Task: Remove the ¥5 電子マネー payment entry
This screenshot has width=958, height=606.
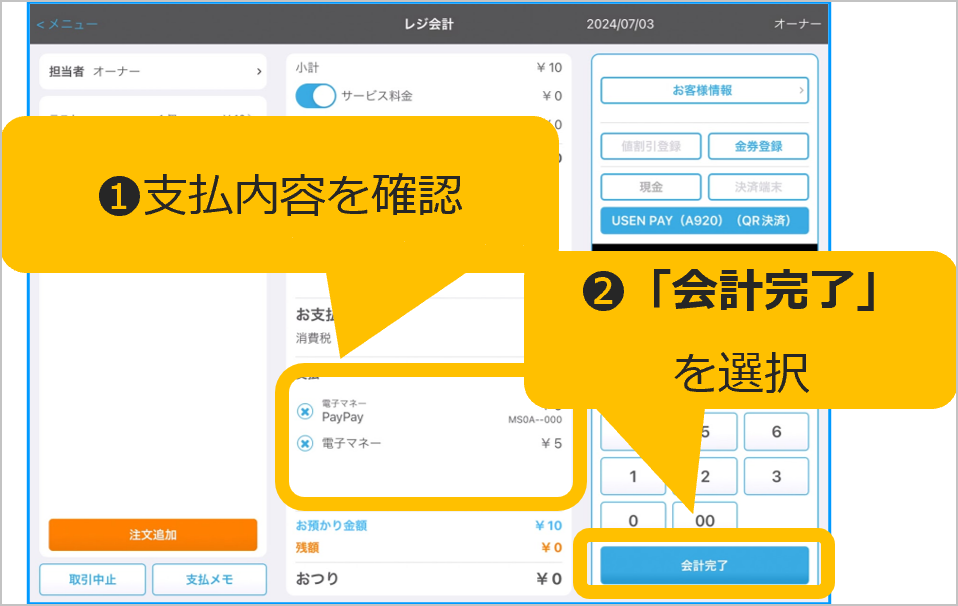Action: [306, 443]
